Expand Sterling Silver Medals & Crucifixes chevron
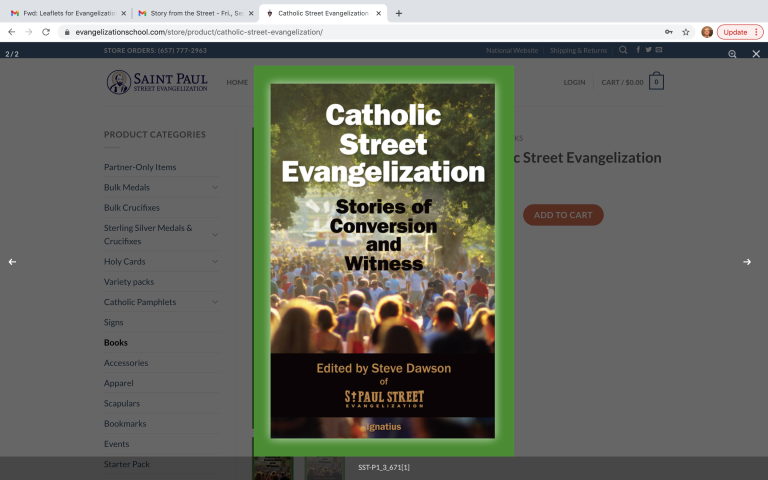 point(215,235)
